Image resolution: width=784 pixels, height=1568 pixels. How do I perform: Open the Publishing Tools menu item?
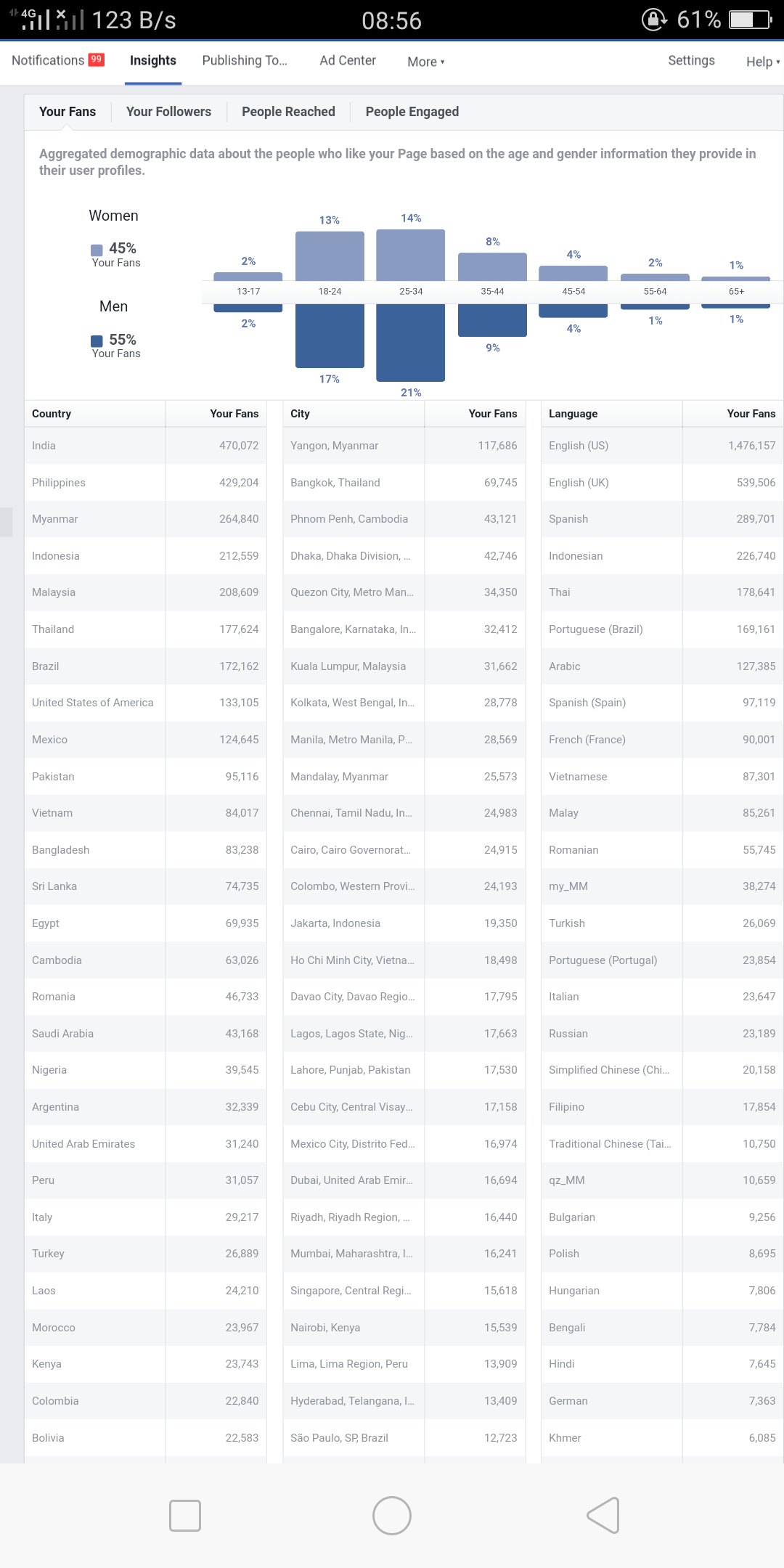pyautogui.click(x=245, y=61)
